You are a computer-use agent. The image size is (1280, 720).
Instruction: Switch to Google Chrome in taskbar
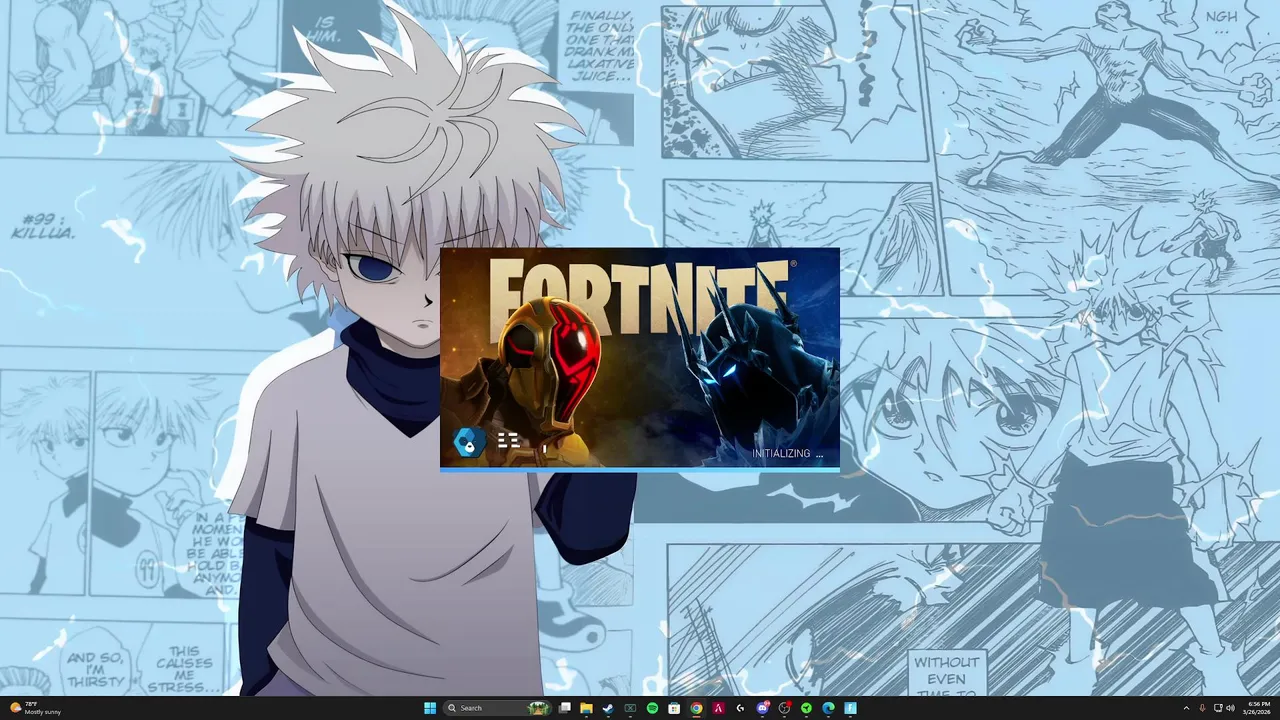click(696, 708)
